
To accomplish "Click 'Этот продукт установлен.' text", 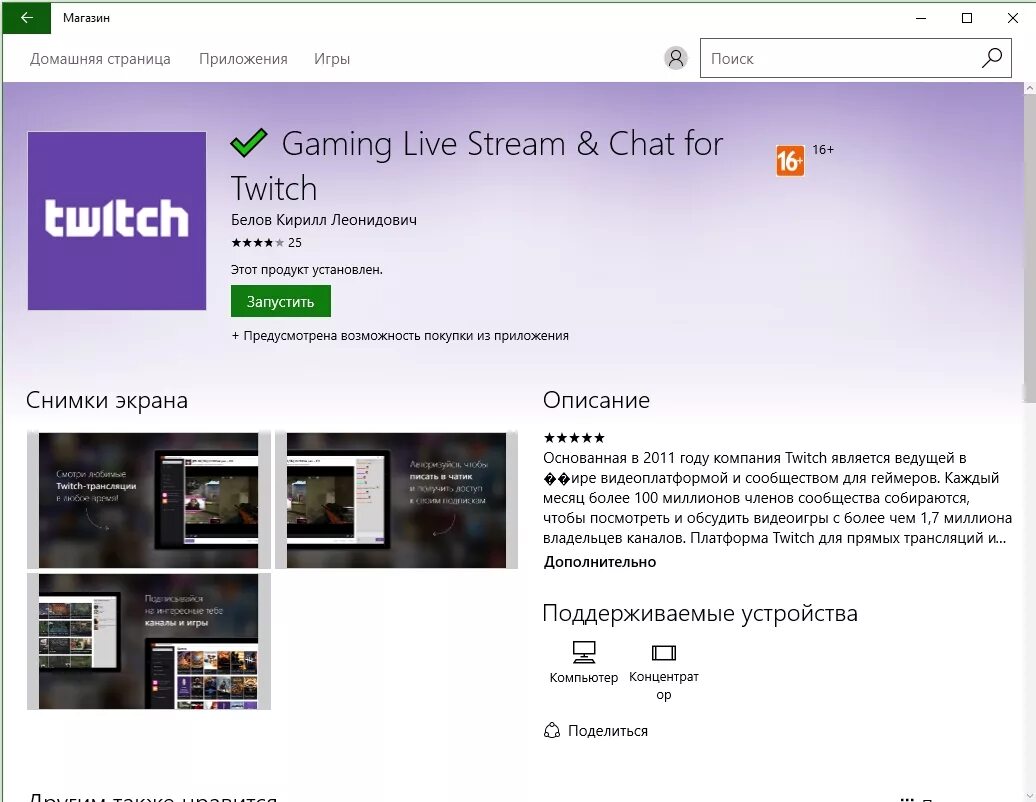I will [x=307, y=270].
